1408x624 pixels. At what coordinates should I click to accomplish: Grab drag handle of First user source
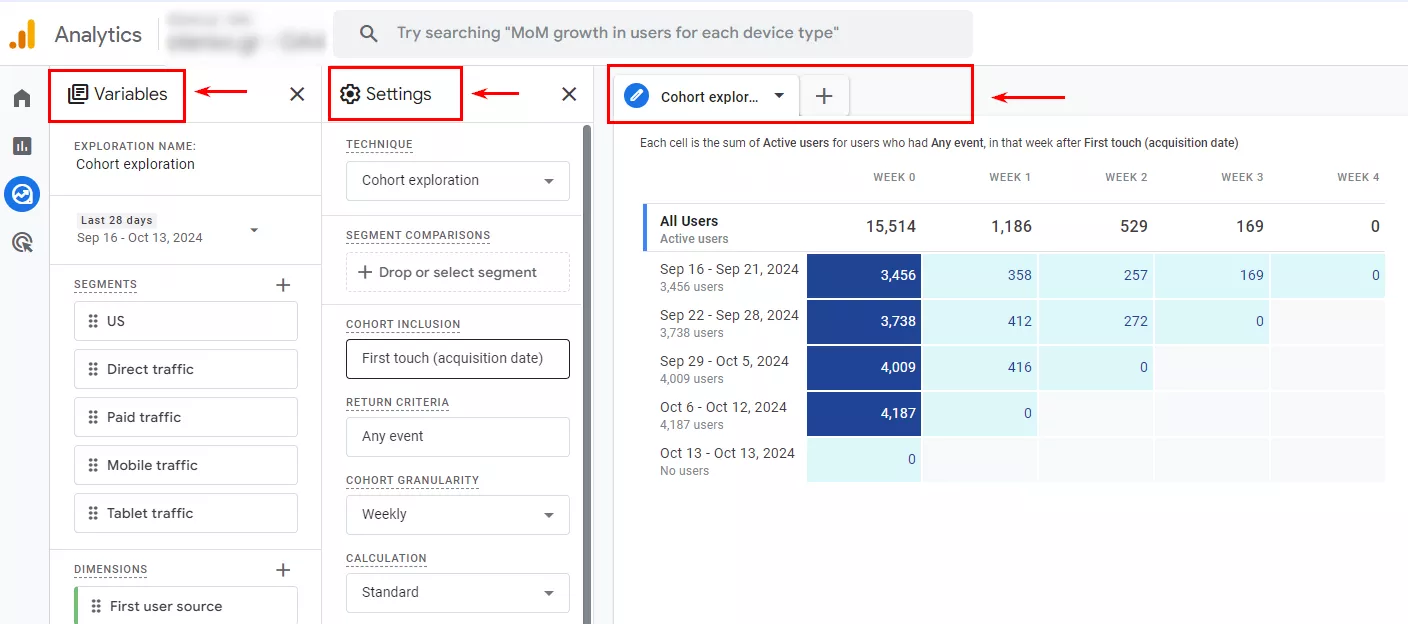tap(96, 606)
